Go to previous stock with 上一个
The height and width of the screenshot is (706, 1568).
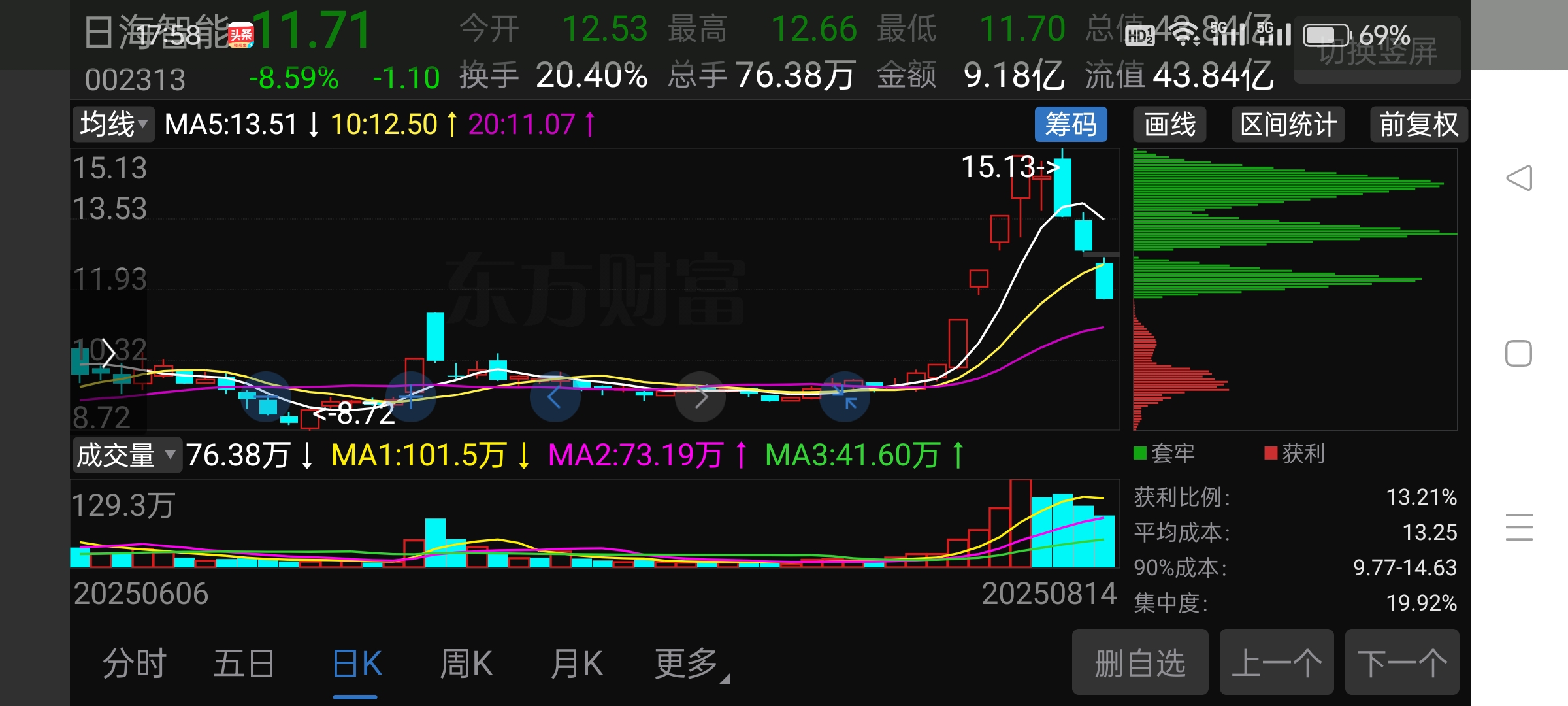tap(1277, 662)
